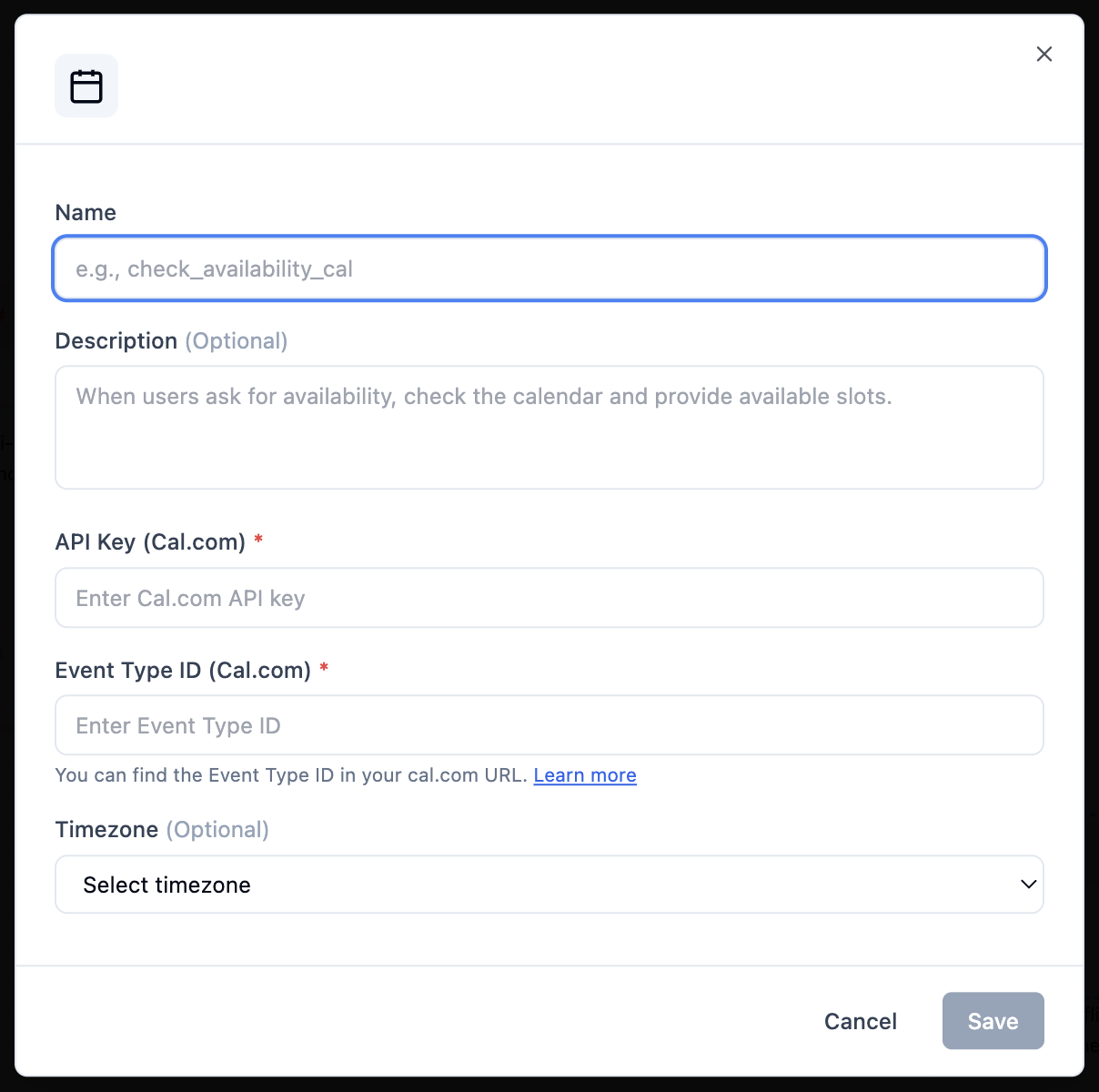Viewport: 1099px width, 1092px height.
Task: Click the calendar icon at top left
Action: 86,85
